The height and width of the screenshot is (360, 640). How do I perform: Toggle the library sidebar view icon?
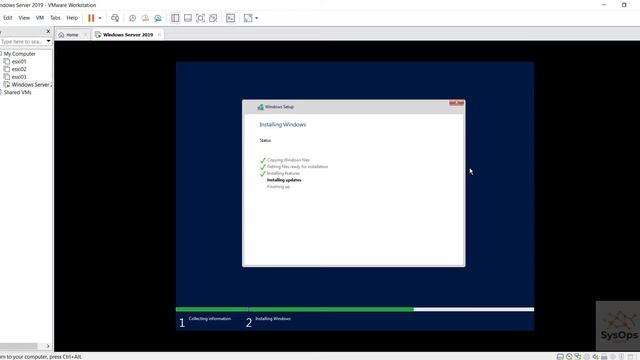coord(175,18)
